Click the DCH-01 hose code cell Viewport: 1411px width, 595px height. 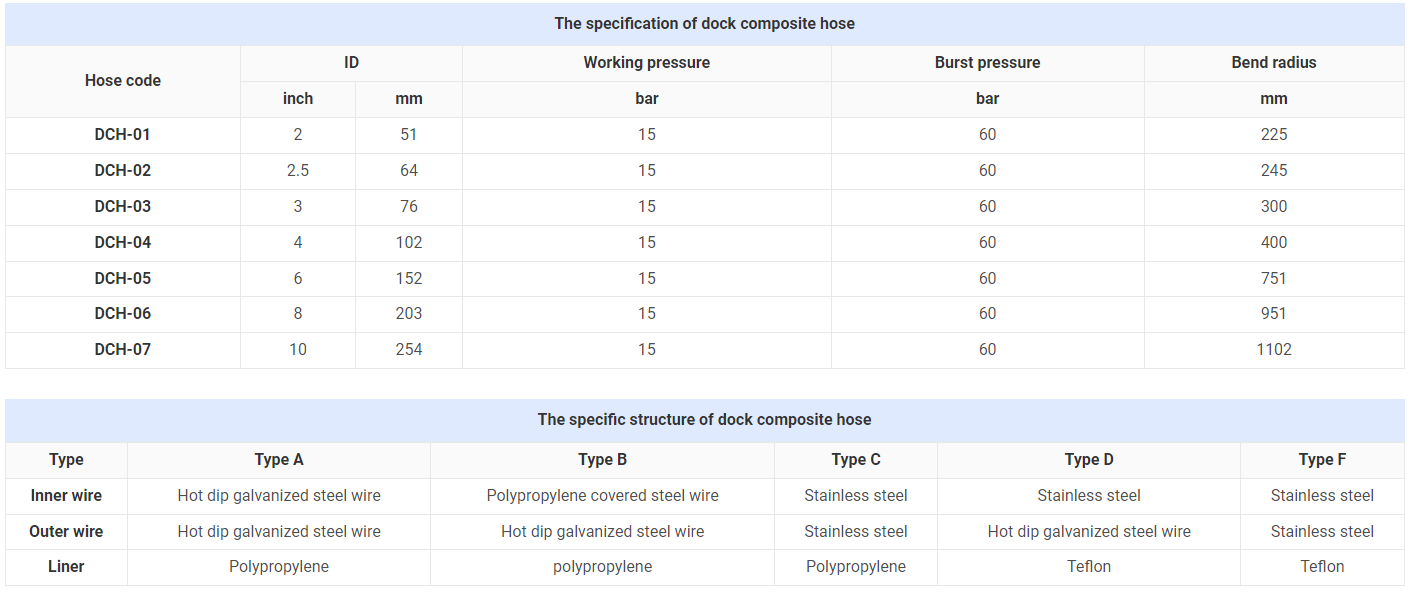pos(123,135)
